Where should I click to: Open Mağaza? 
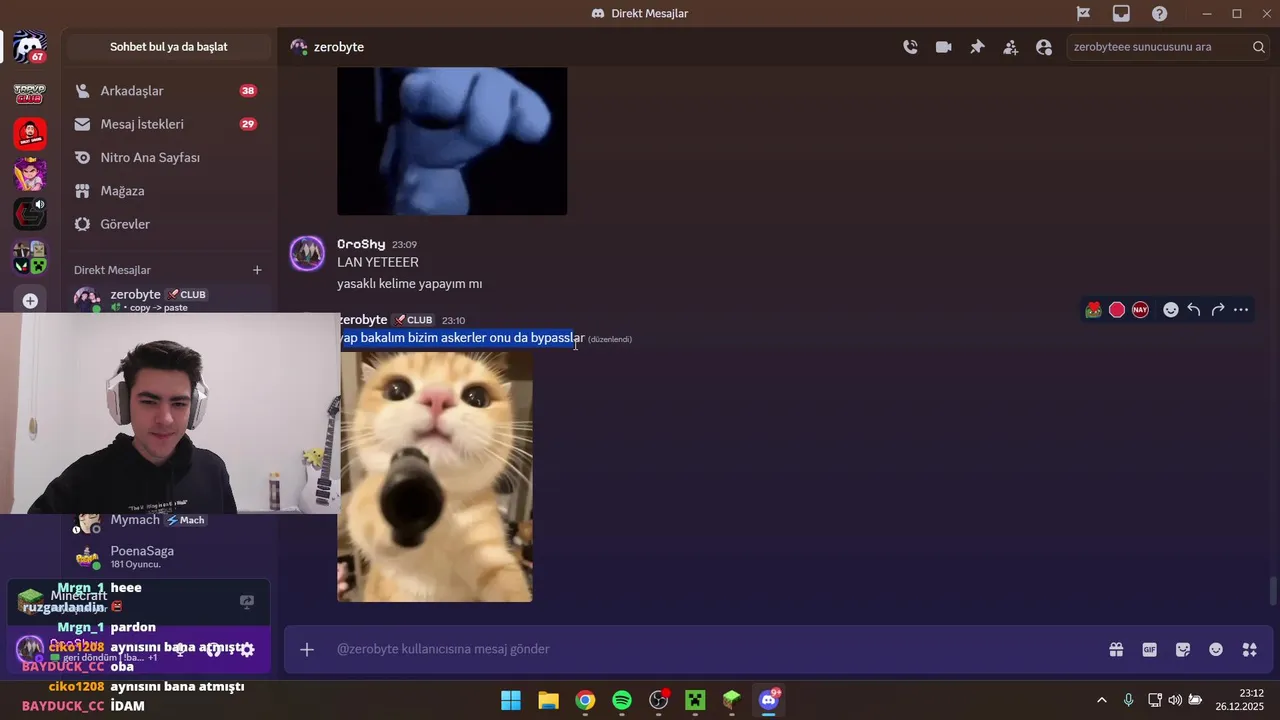(x=168, y=191)
